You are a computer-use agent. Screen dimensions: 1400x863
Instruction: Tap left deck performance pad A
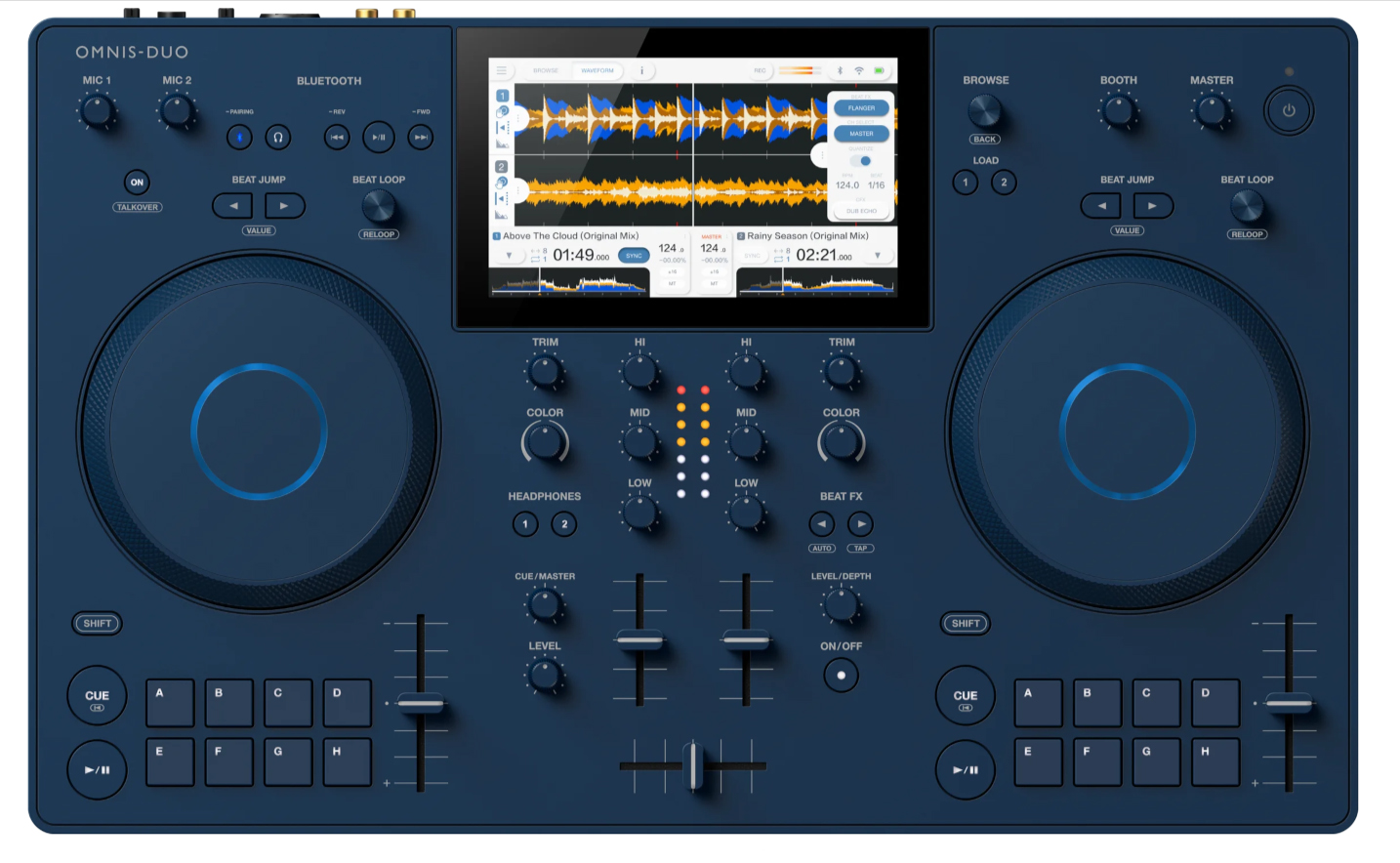pos(170,703)
